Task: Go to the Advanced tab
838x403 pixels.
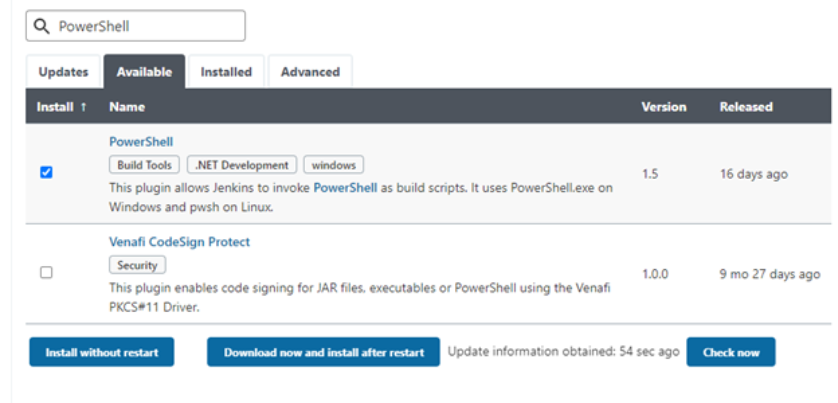Action: [311, 72]
